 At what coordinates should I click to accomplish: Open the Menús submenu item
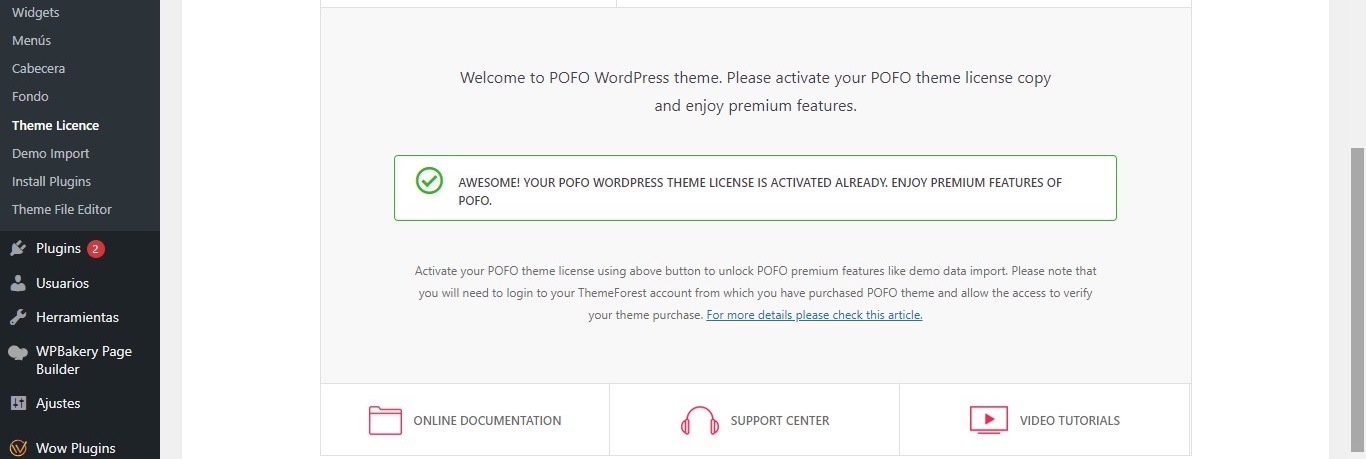point(31,41)
